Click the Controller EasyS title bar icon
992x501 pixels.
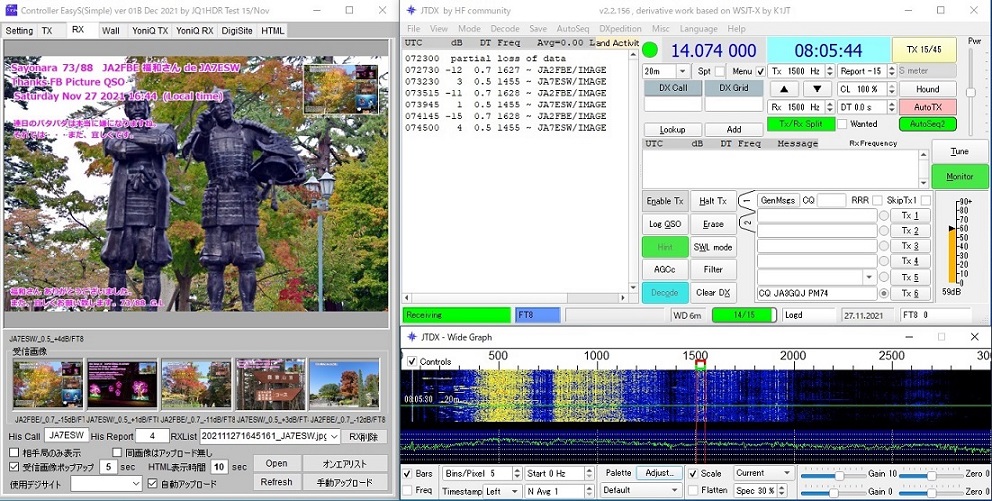coord(11,10)
